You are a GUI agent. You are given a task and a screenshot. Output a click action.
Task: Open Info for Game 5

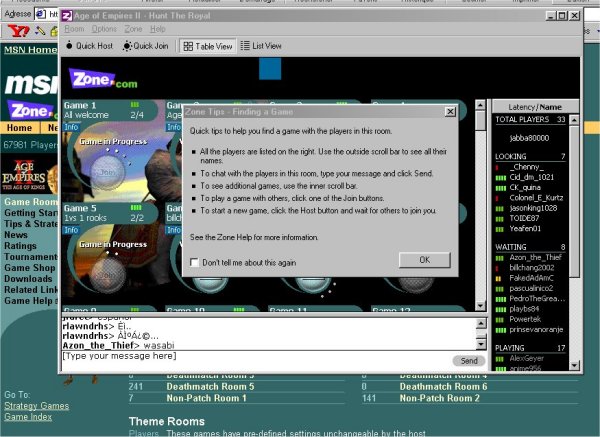tap(71, 230)
